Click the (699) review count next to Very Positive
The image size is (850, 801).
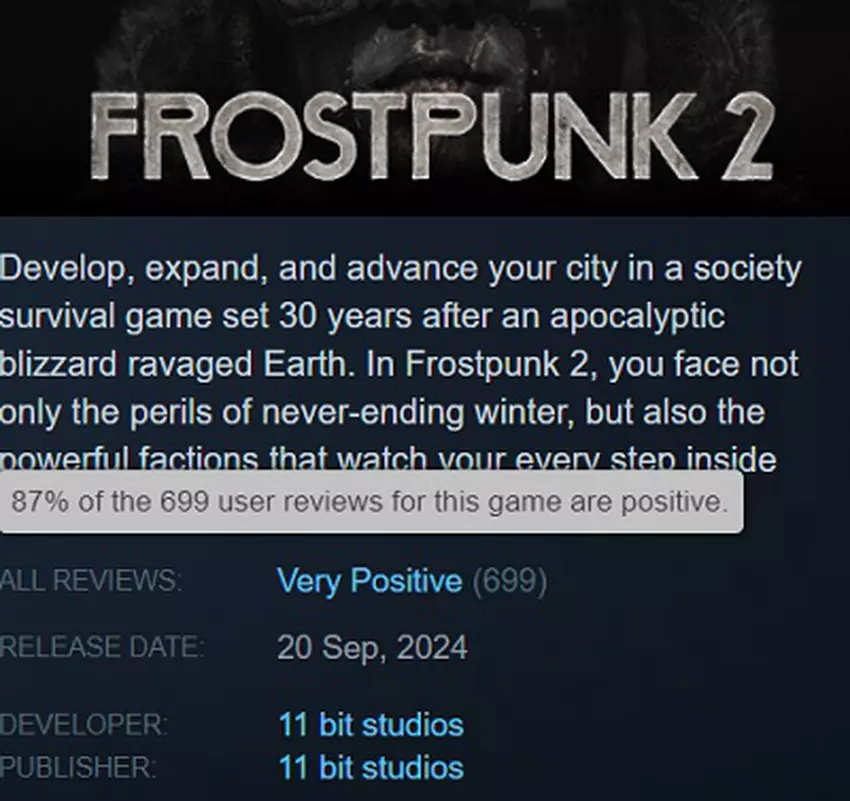(x=509, y=581)
